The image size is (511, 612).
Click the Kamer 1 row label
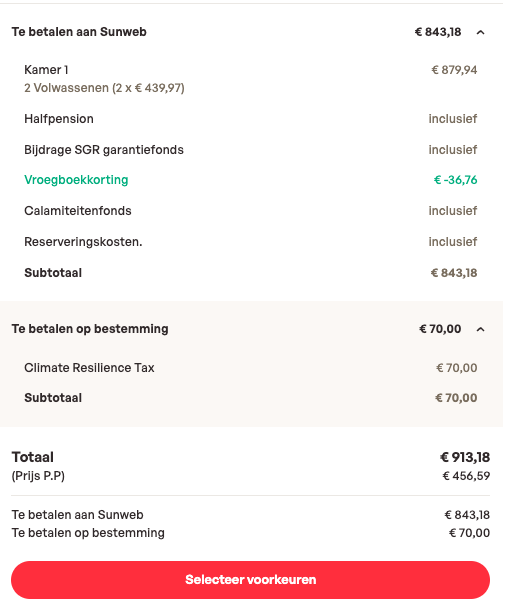click(x=46, y=70)
